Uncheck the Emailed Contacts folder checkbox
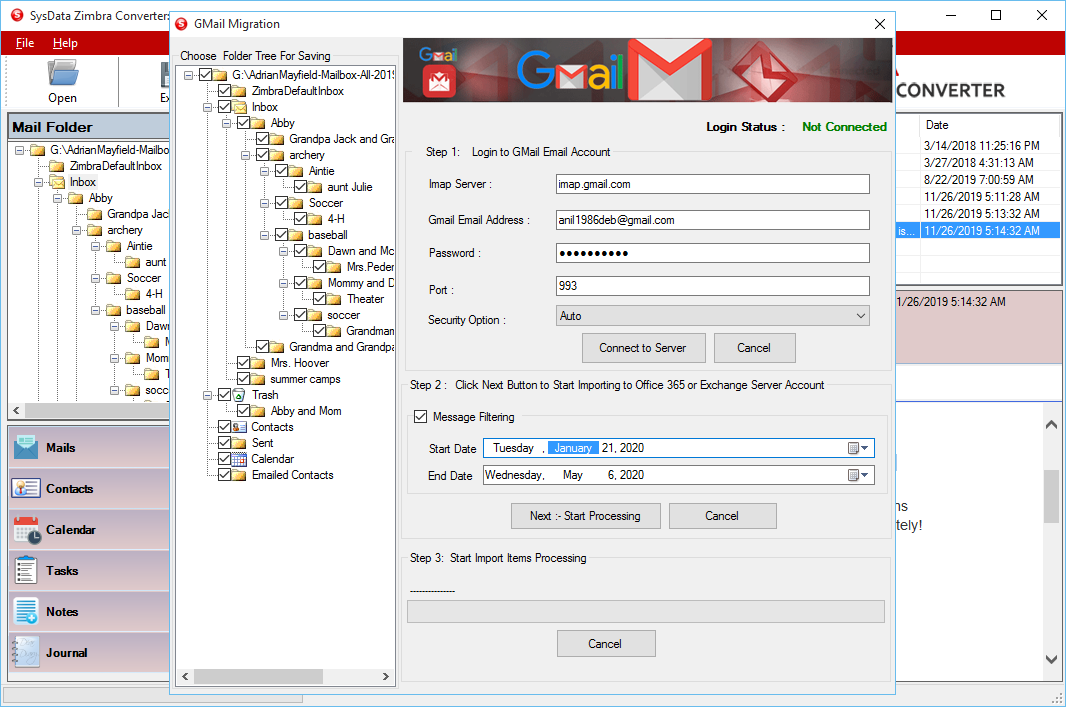Screen dimensions: 1066x707 pyautogui.click(x=224, y=475)
